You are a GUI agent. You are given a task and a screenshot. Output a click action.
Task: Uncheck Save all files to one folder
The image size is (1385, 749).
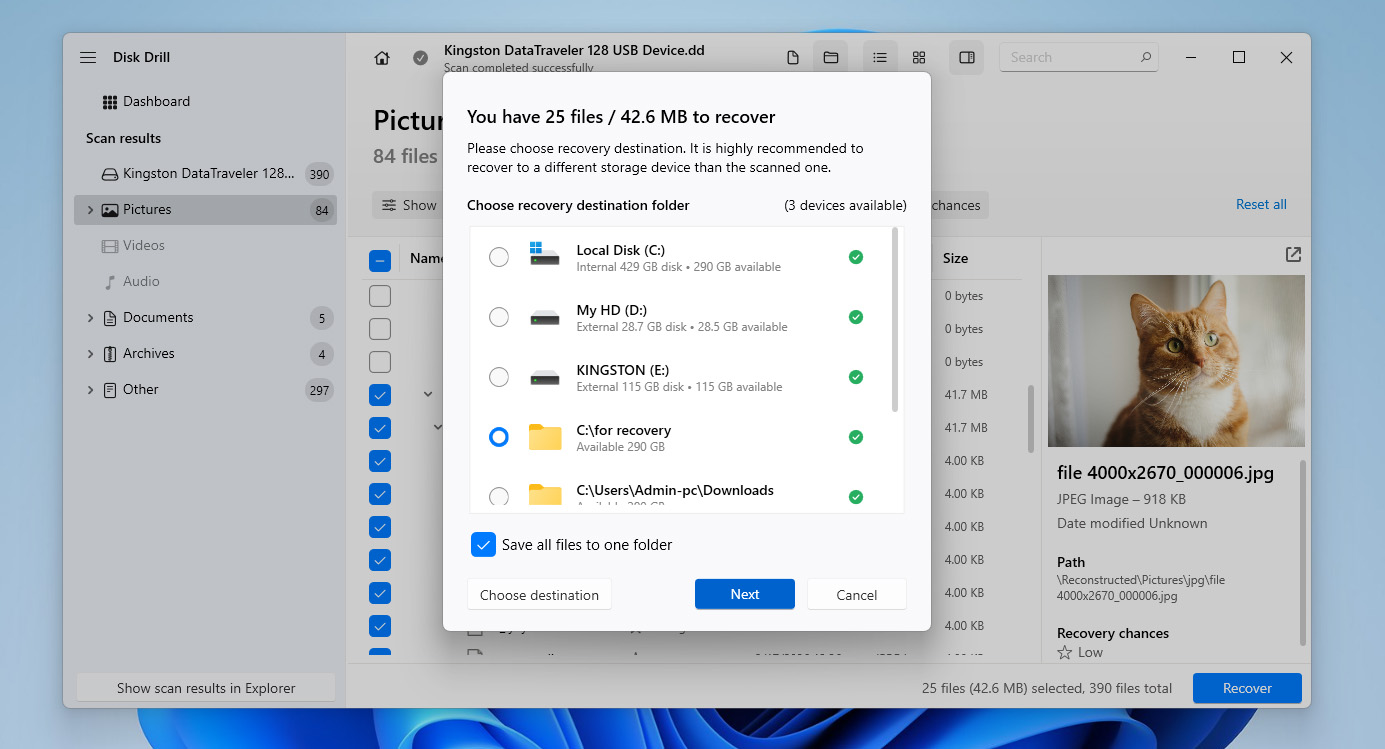(x=484, y=545)
